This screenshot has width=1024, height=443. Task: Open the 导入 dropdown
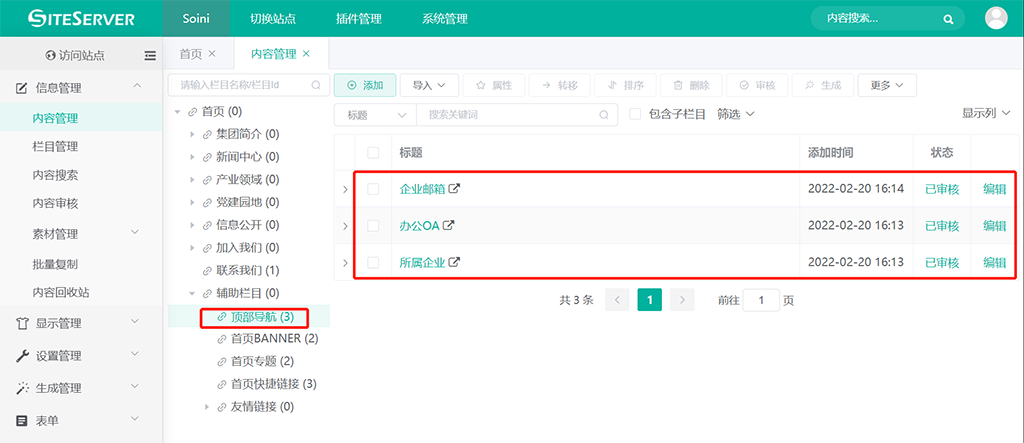430,85
